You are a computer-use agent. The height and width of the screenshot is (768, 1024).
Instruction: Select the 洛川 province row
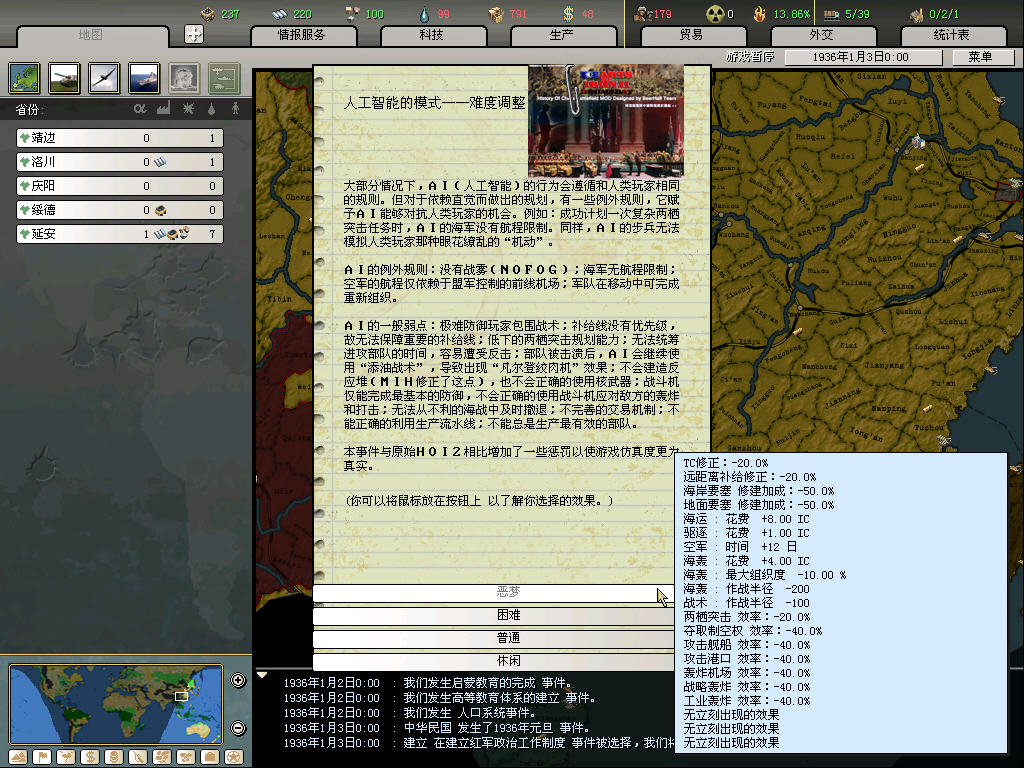(x=120, y=162)
